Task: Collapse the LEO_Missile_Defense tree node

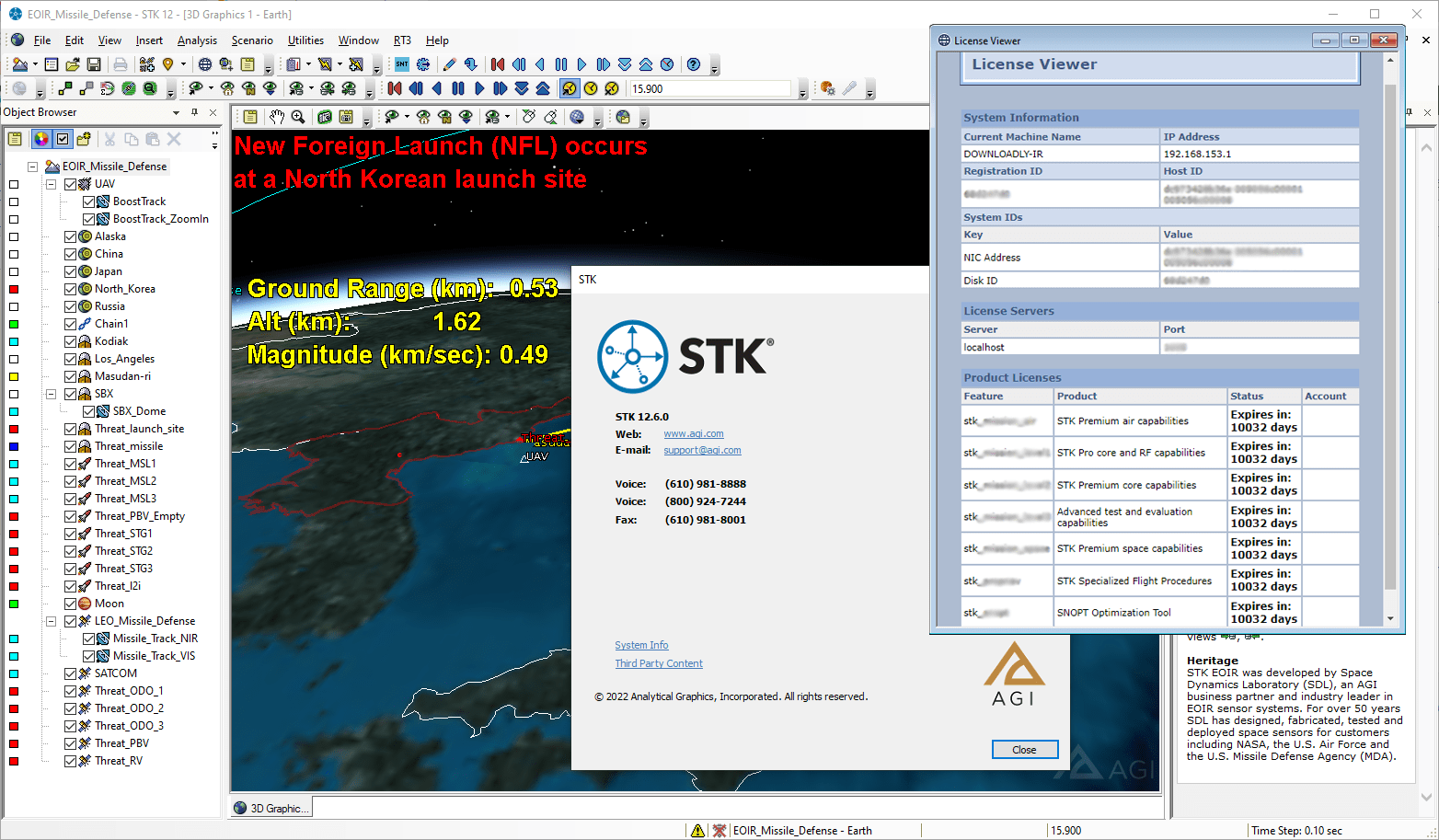Action: point(52,621)
